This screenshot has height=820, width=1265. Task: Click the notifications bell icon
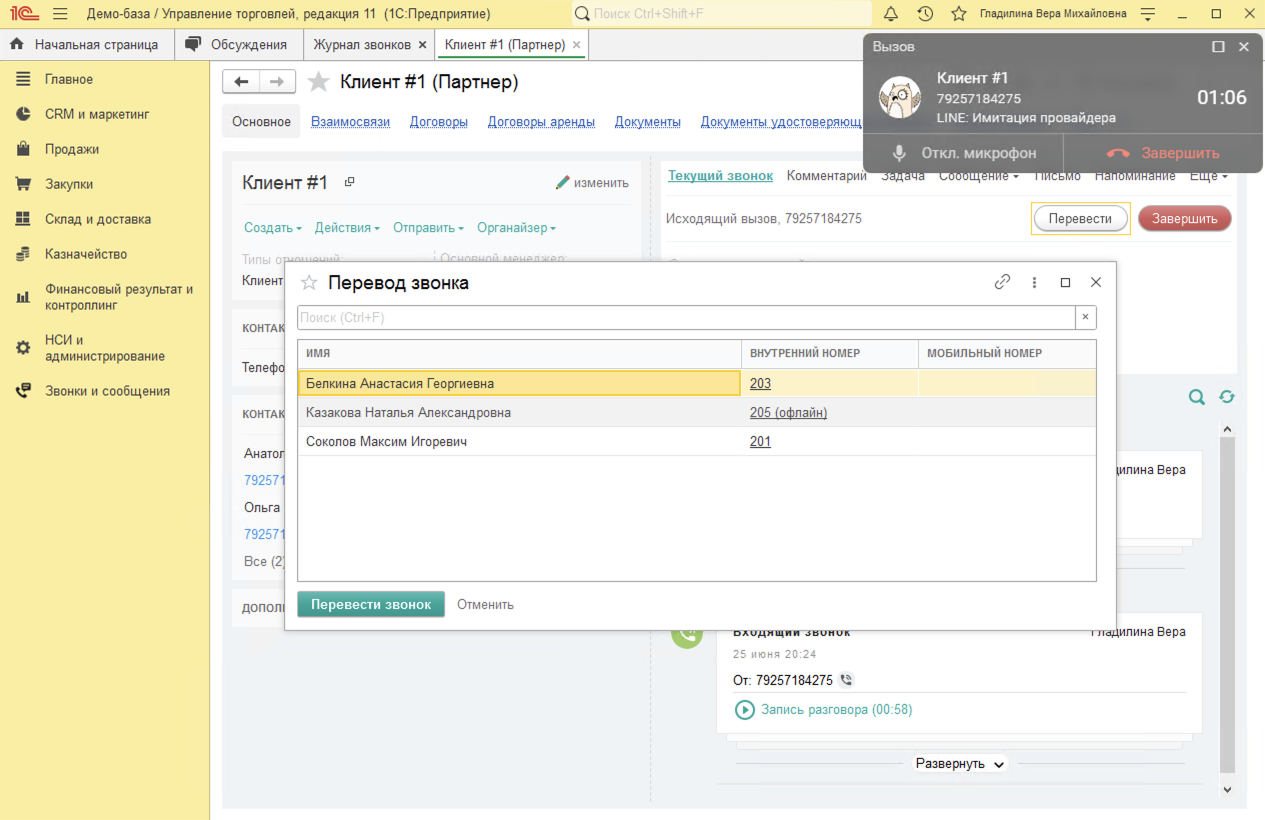point(891,14)
